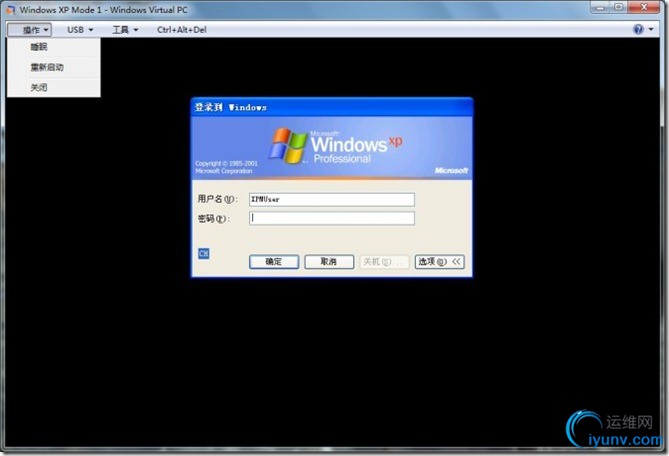Collapse options with the 选项 << button
The height and width of the screenshot is (456, 669).
439,261
